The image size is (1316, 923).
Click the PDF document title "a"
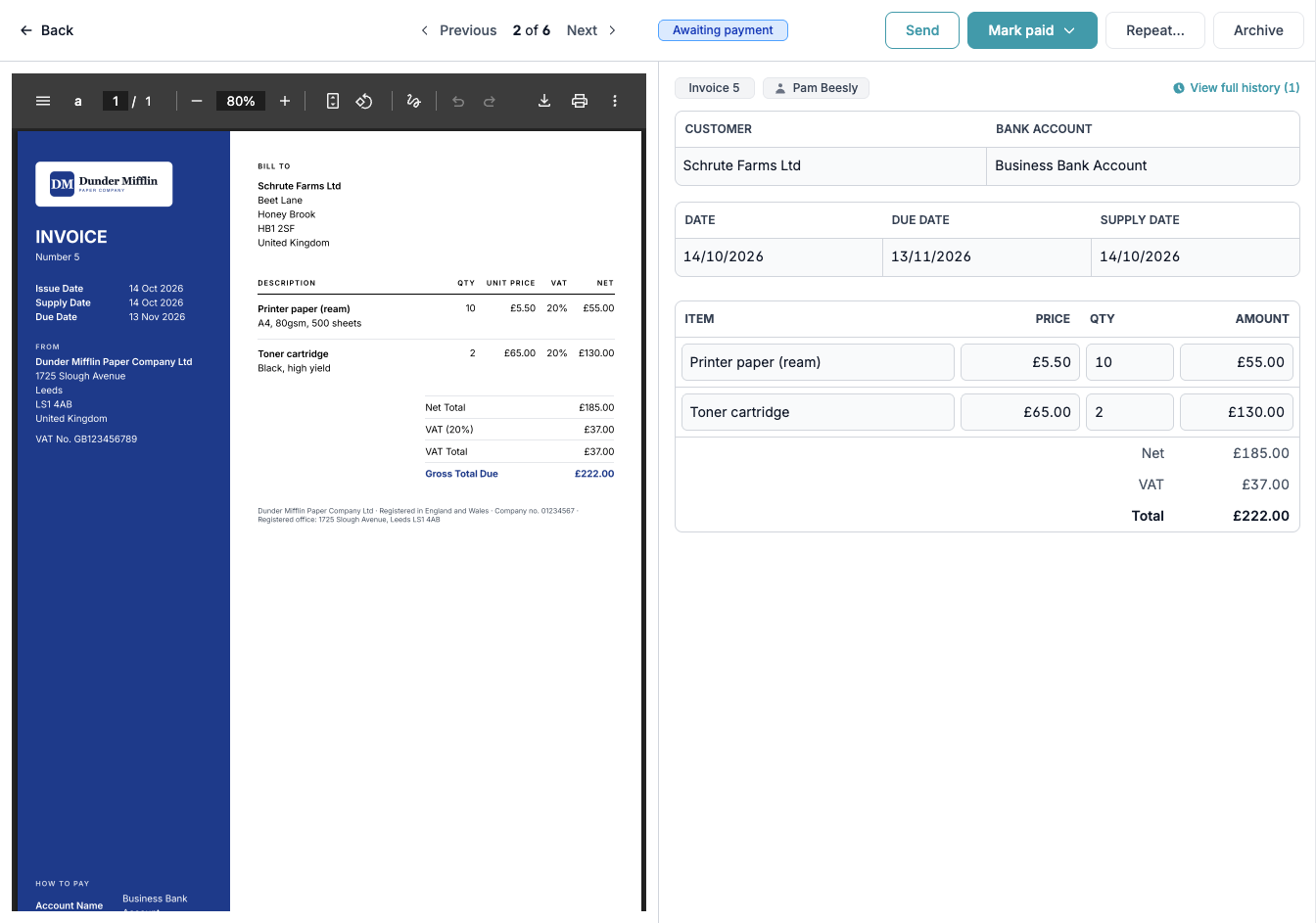78,101
